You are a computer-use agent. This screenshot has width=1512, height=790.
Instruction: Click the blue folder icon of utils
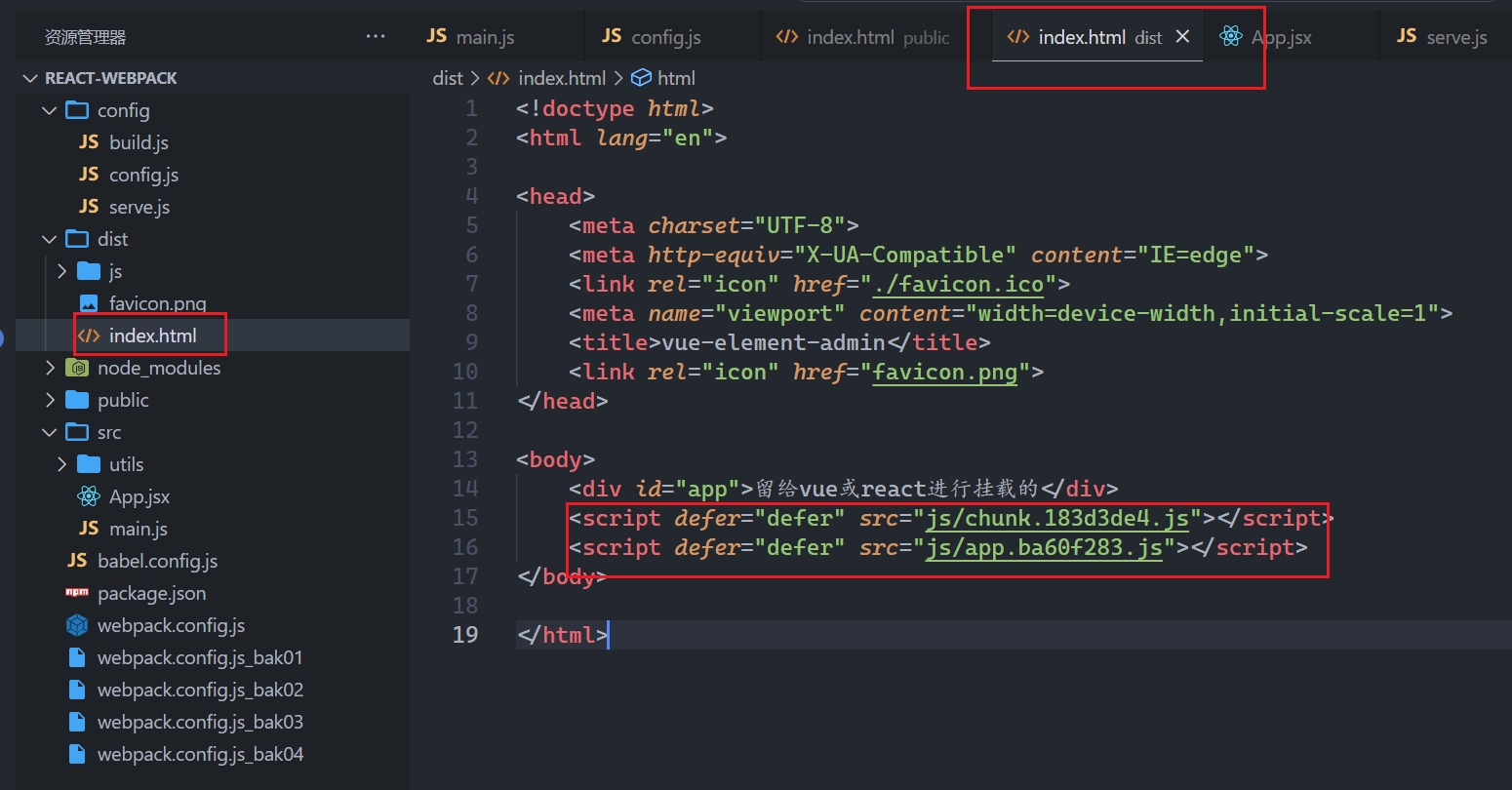pos(89,464)
